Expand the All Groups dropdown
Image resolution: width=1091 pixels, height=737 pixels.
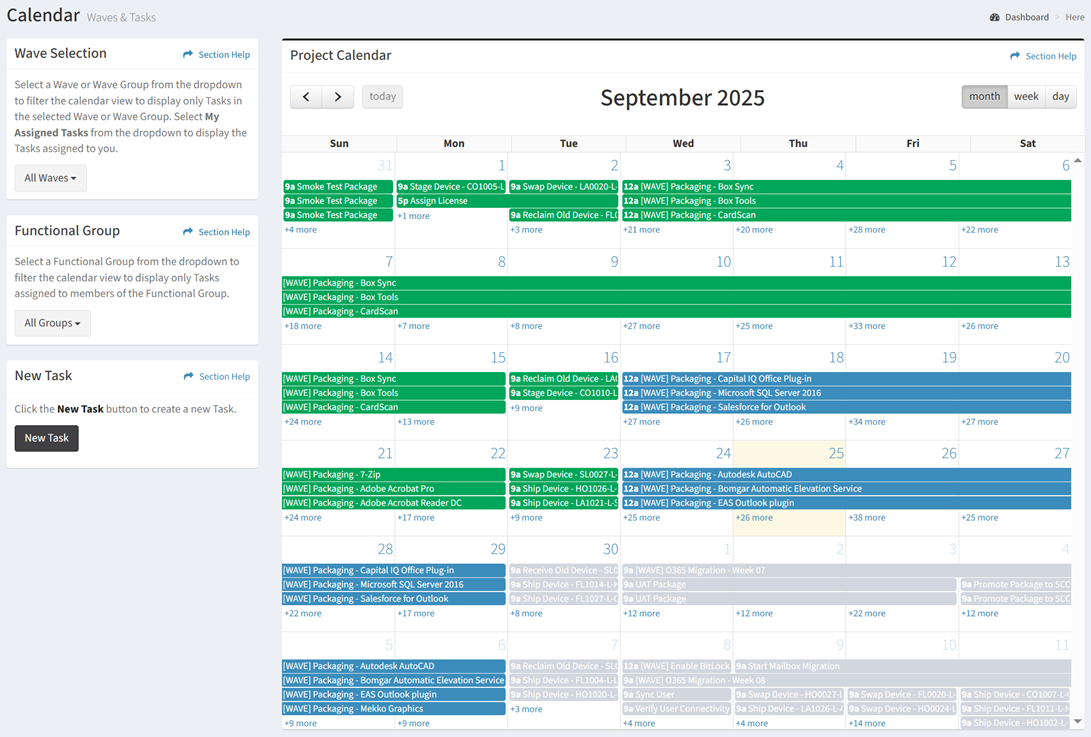click(52, 323)
